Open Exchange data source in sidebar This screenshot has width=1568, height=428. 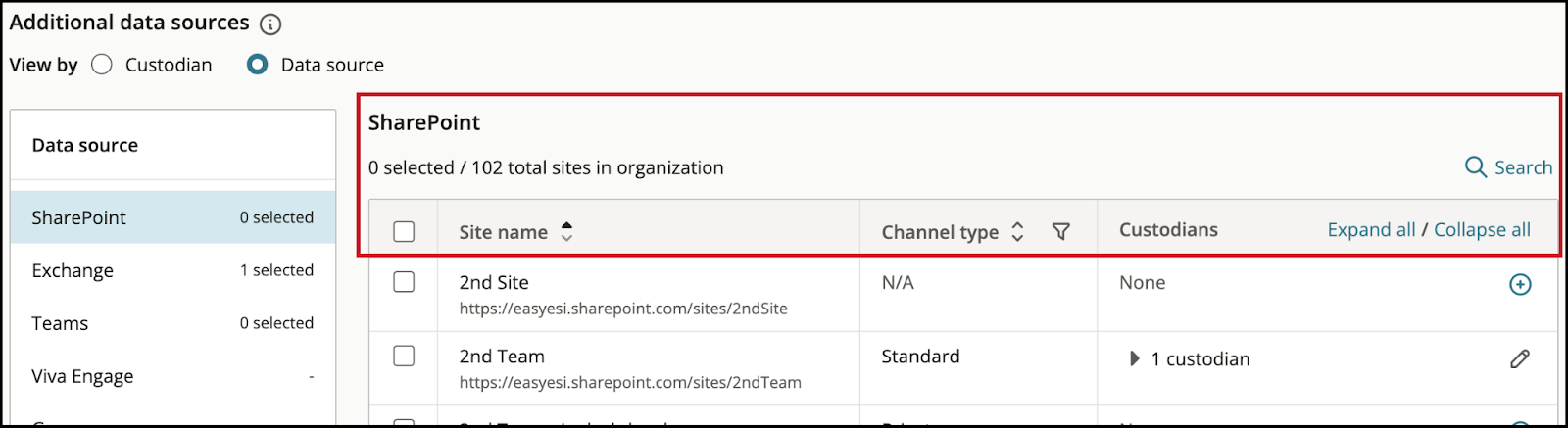point(173,270)
